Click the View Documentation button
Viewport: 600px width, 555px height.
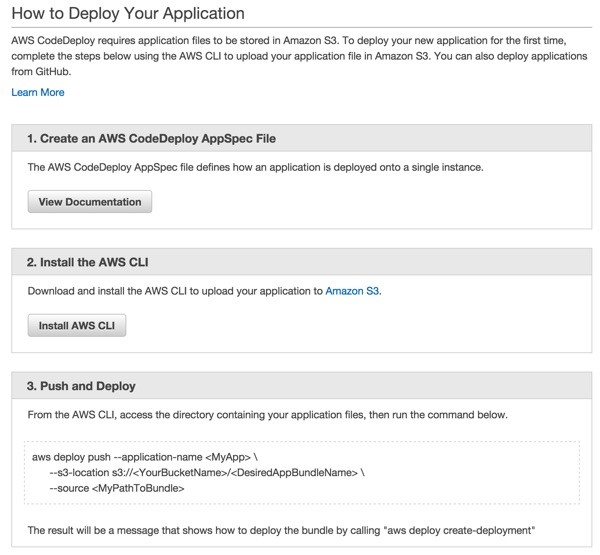[x=90, y=202]
